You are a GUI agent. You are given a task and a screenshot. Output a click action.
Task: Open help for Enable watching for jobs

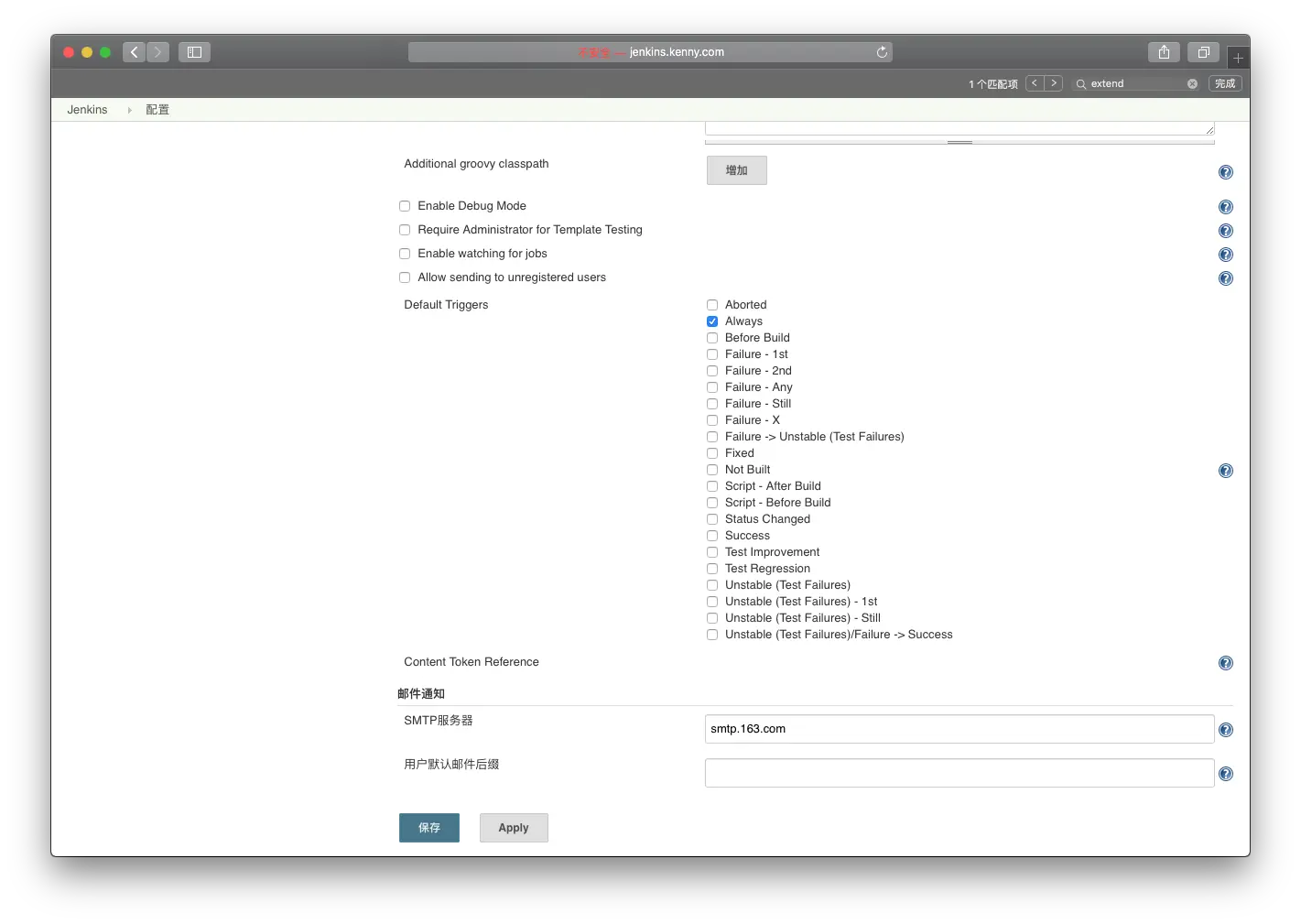click(1226, 255)
